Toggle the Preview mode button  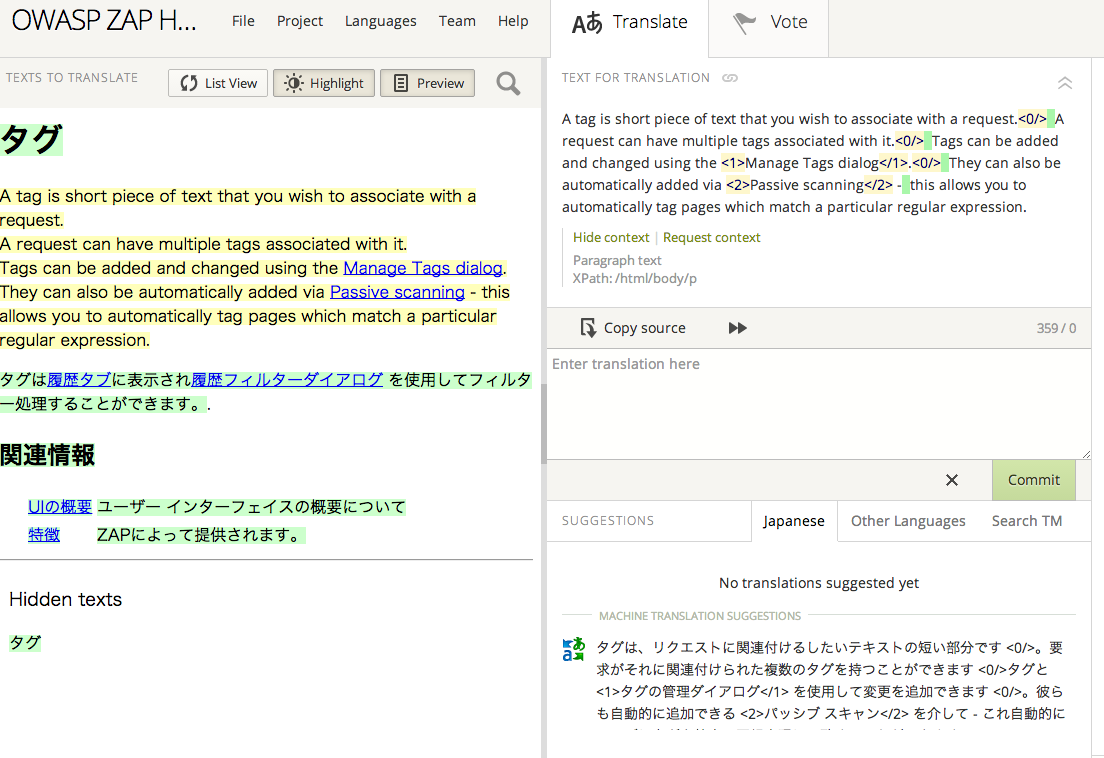[428, 83]
